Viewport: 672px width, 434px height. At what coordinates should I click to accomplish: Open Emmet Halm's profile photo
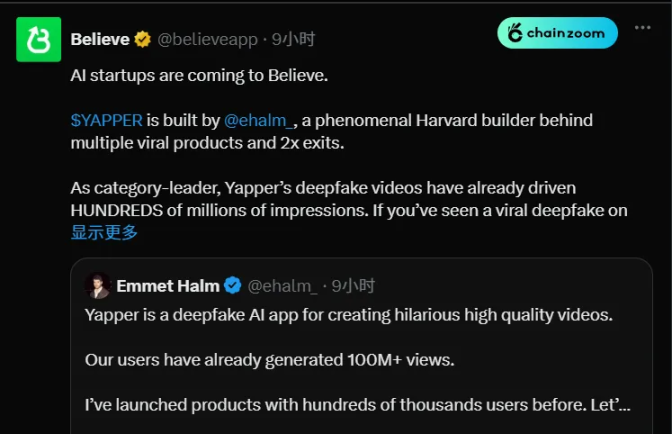[98, 285]
